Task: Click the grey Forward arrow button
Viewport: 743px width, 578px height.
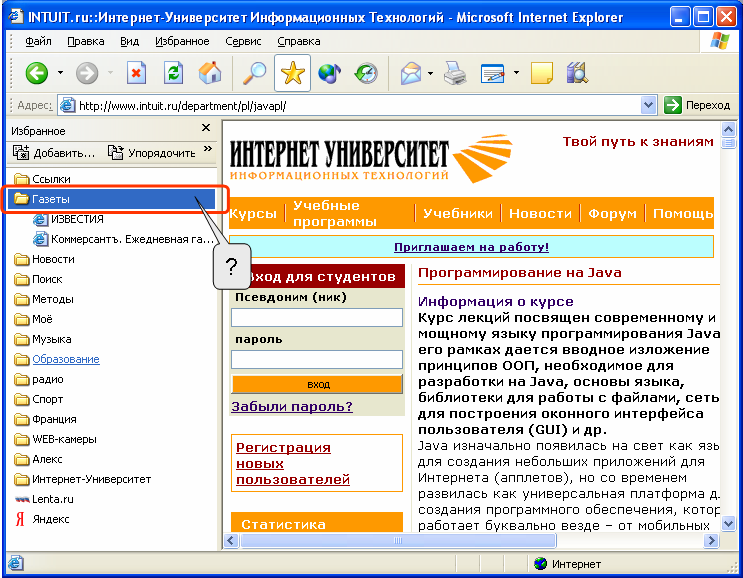Action: 87,73
